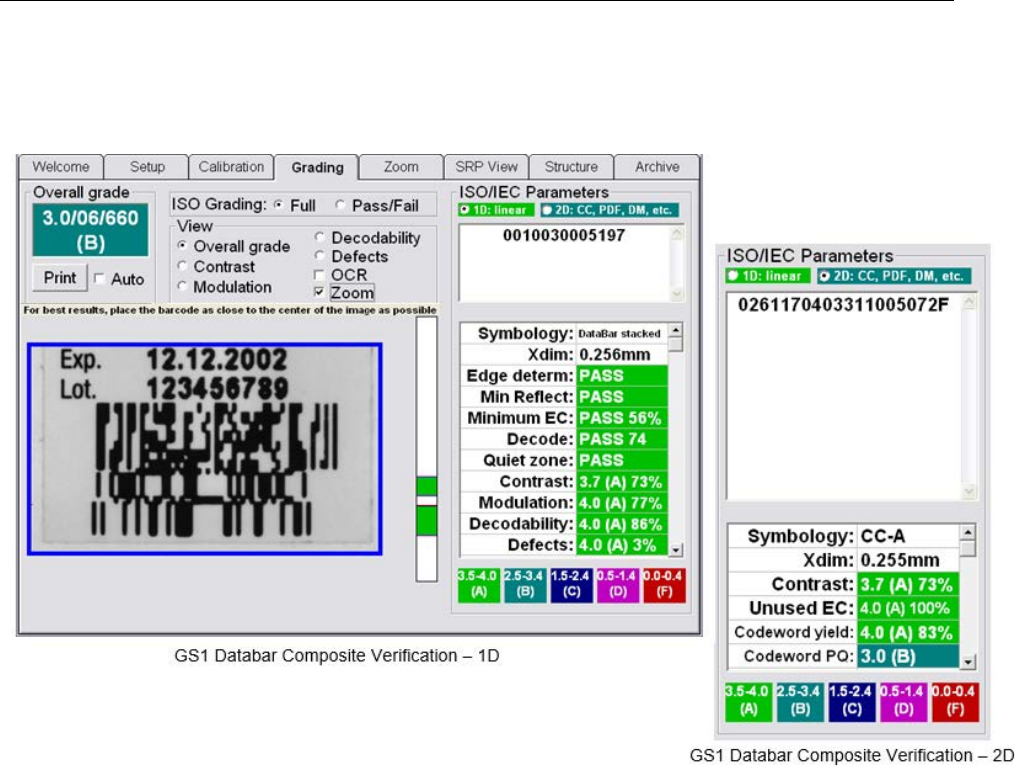The image size is (1019, 775).
Task: Go to the Zoom tab
Action: tap(401, 167)
